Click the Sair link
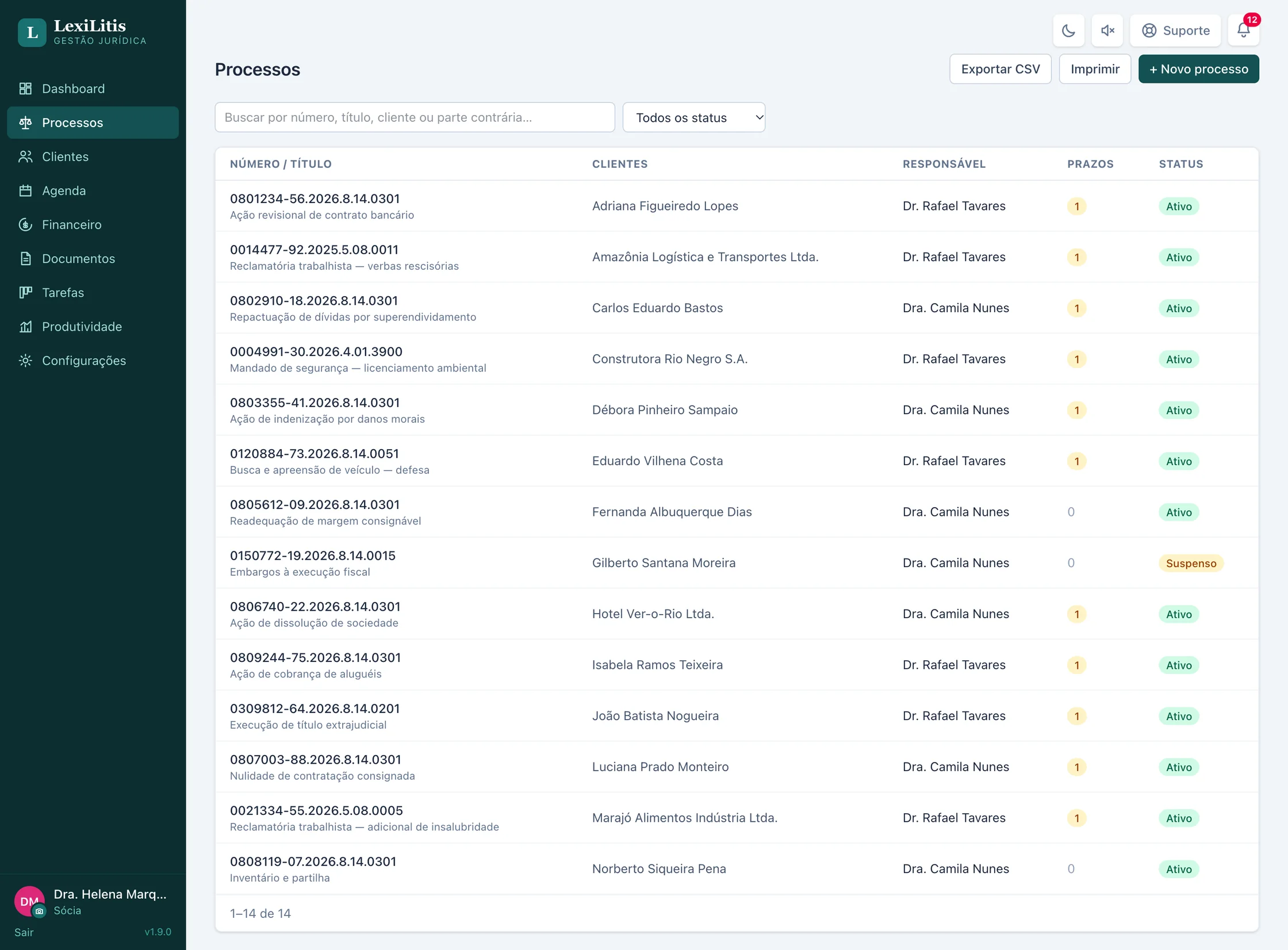Viewport: 1288px width, 950px height. pos(24,932)
